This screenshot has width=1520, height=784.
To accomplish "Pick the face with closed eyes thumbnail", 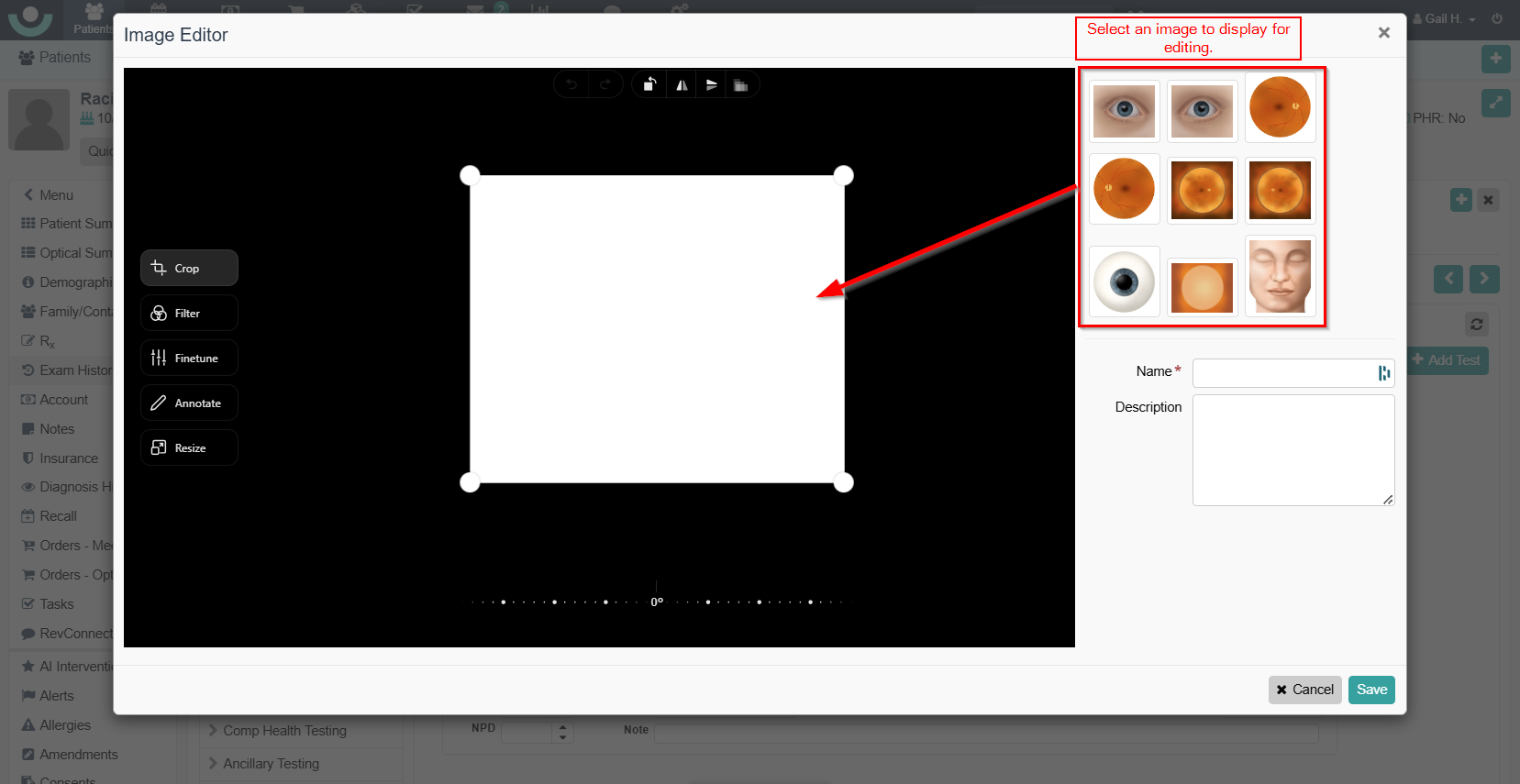I will click(1280, 276).
